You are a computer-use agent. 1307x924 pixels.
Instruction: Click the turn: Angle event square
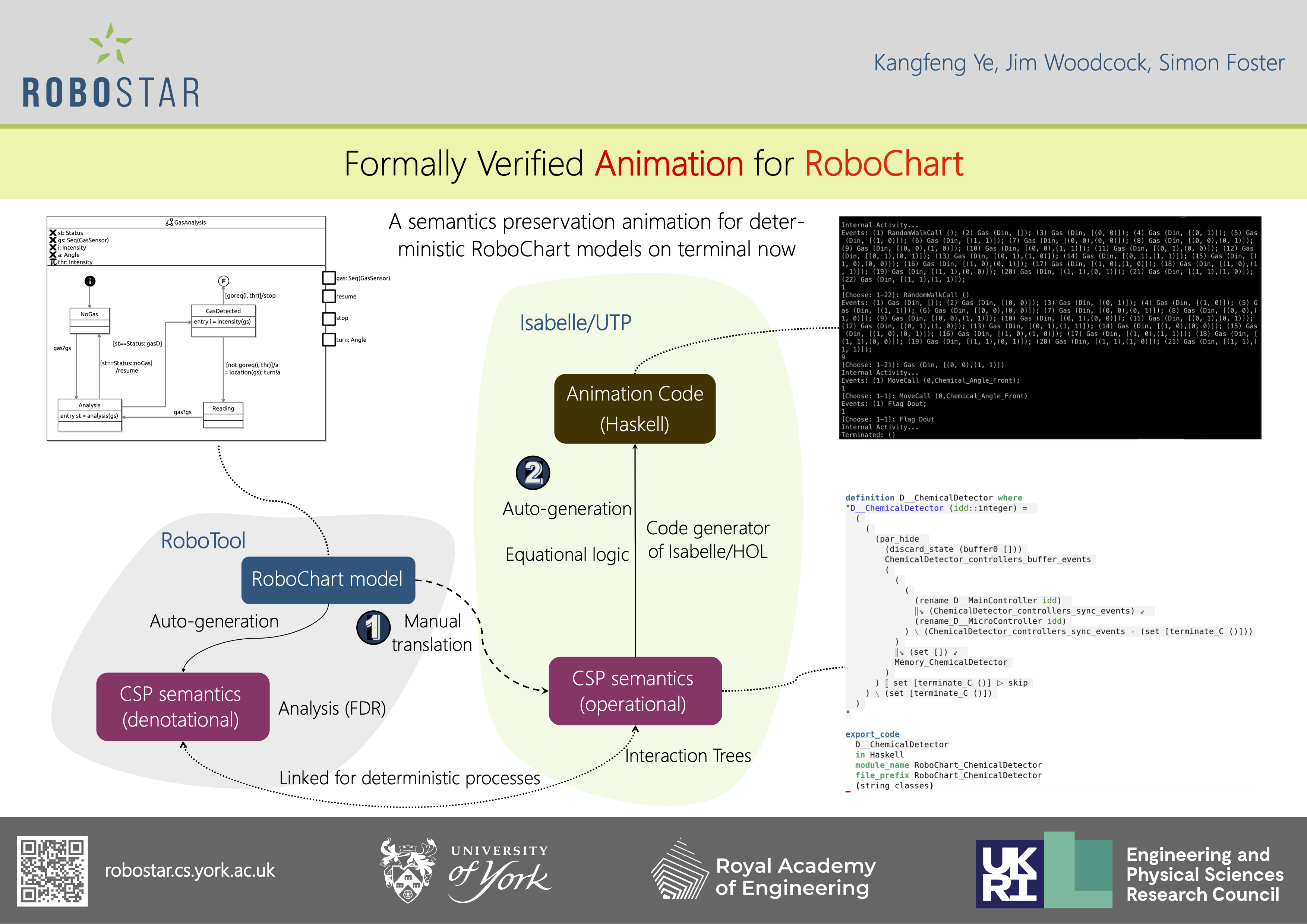328,340
